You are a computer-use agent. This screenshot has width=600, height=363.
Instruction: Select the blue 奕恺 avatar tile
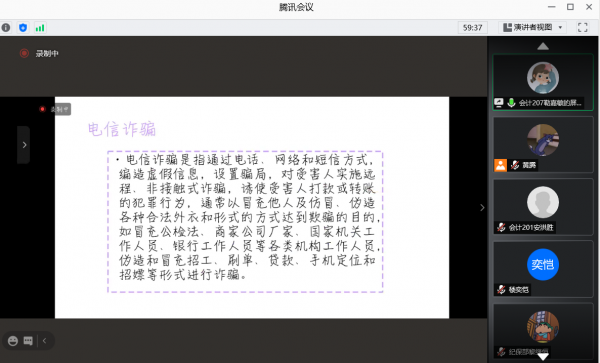tap(543, 264)
